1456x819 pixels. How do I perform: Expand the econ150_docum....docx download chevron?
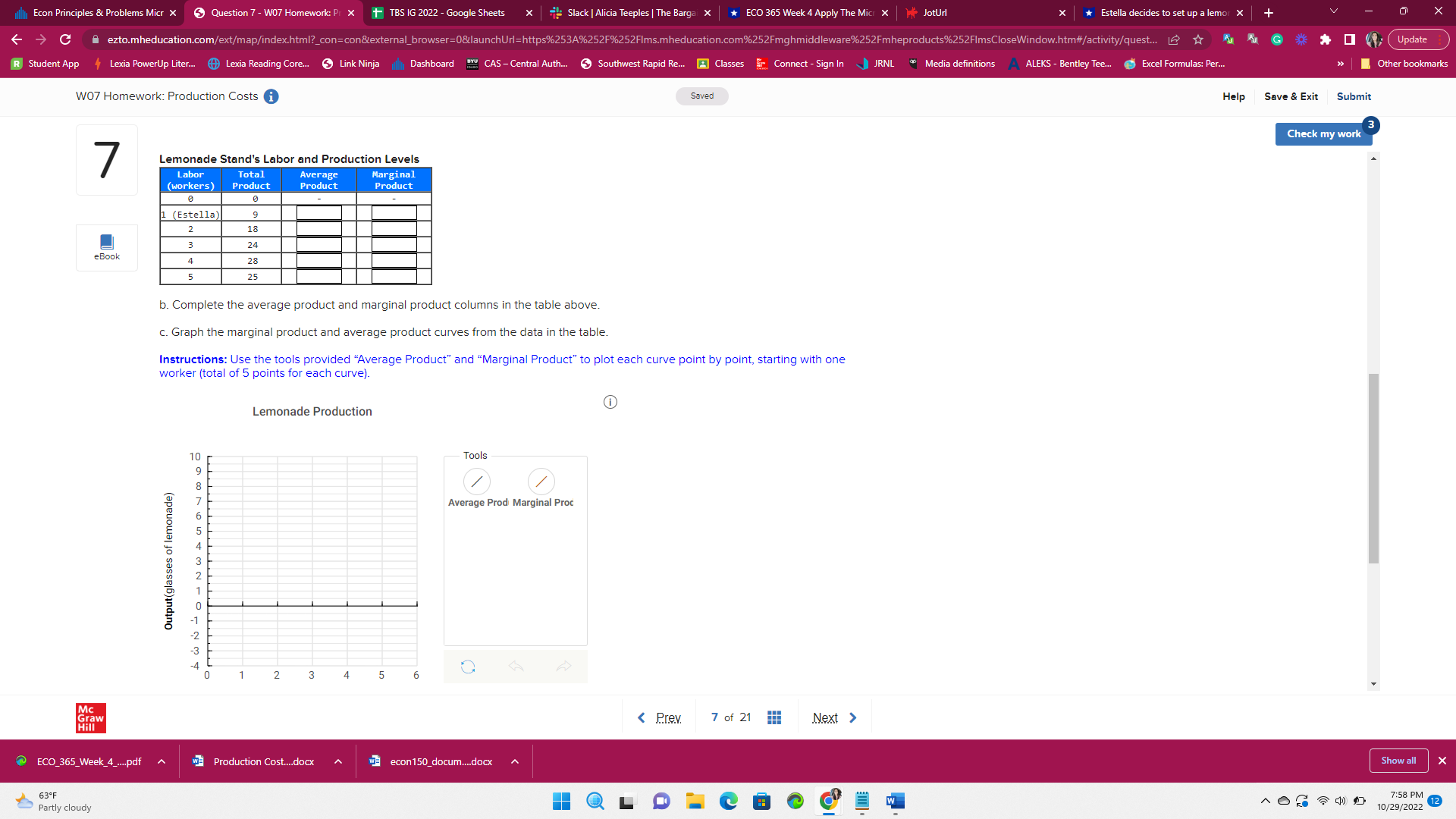pos(515,761)
